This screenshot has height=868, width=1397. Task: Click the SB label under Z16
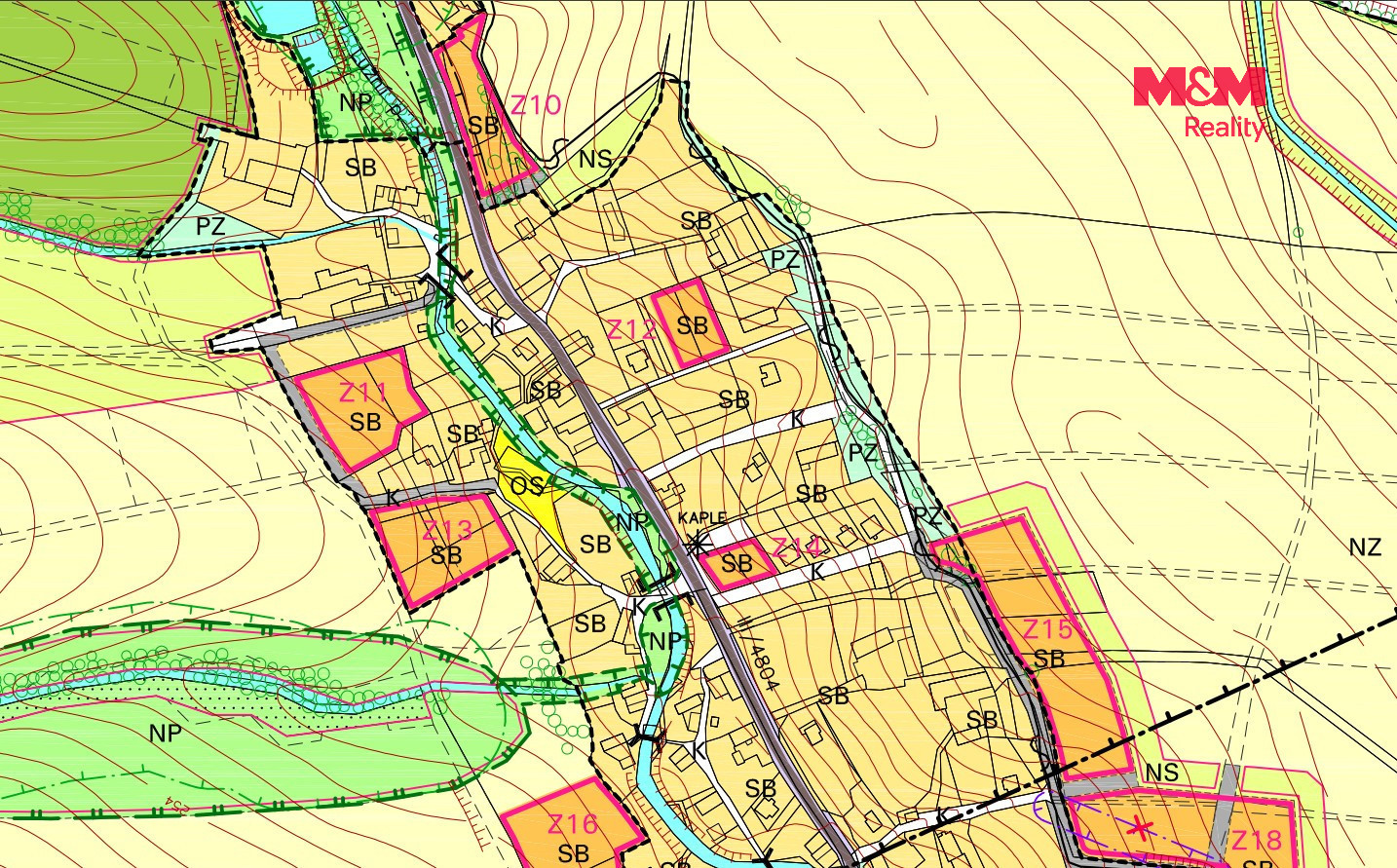tap(574, 853)
